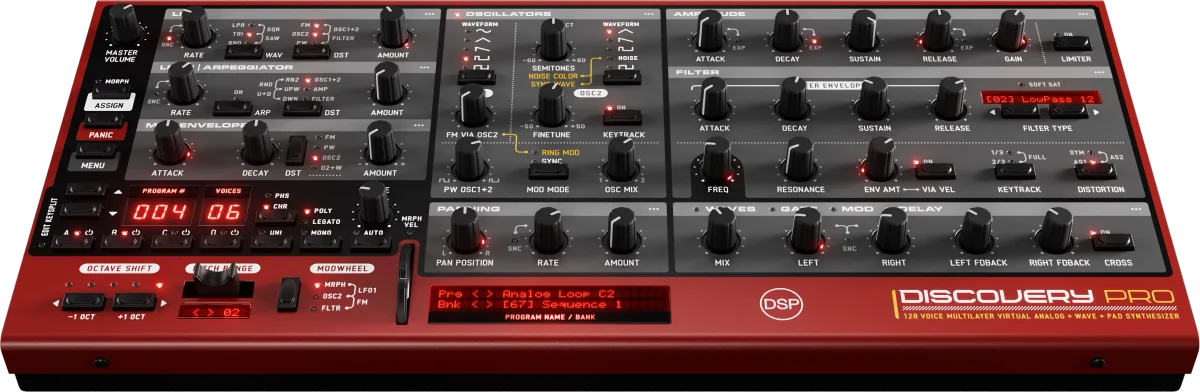1200x392 pixels.
Task: Toggle the AUTO button
Action: (x=372, y=241)
